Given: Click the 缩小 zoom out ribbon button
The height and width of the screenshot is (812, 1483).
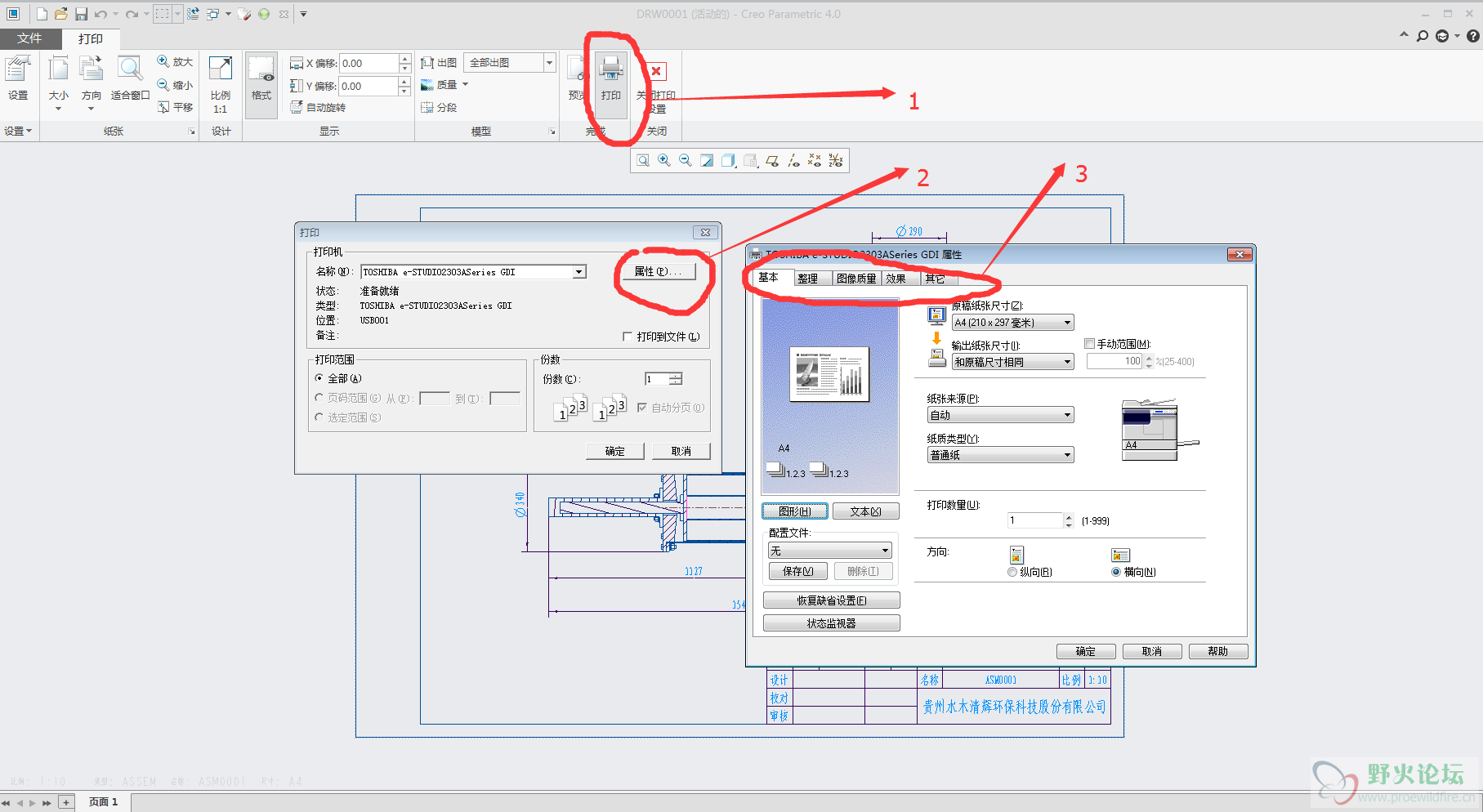Looking at the screenshot, I should click(x=175, y=85).
